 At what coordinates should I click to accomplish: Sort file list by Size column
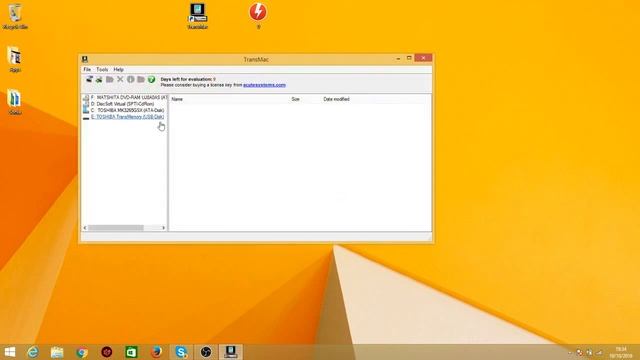pos(296,99)
